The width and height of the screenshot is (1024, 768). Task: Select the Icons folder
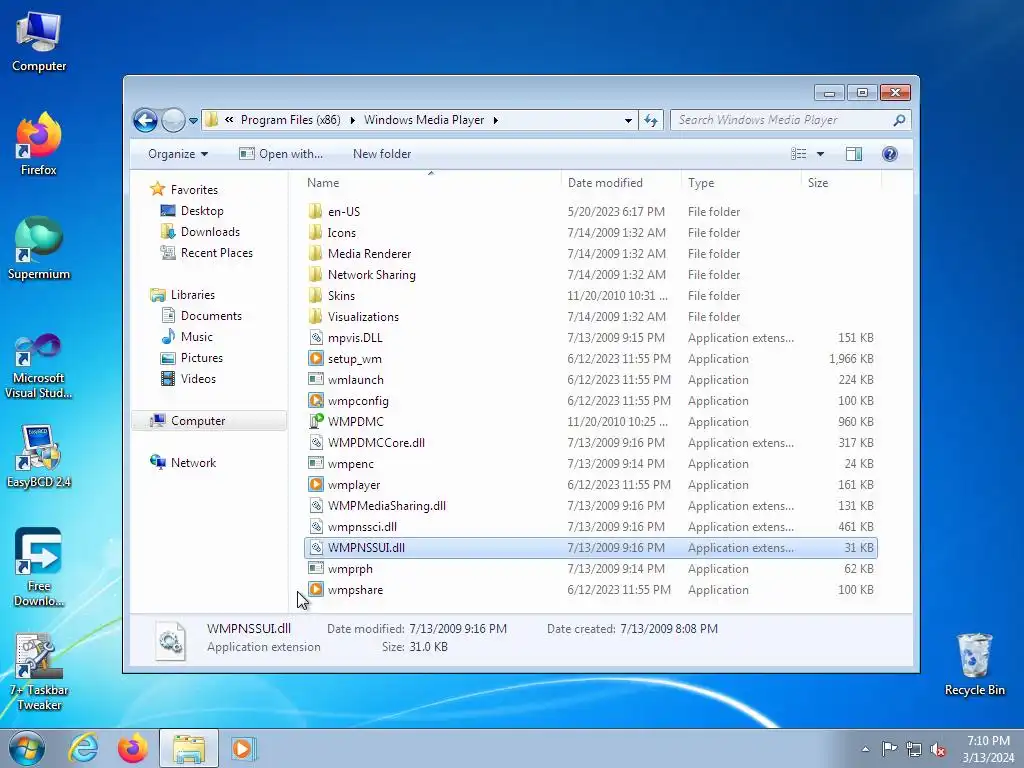pos(590,232)
